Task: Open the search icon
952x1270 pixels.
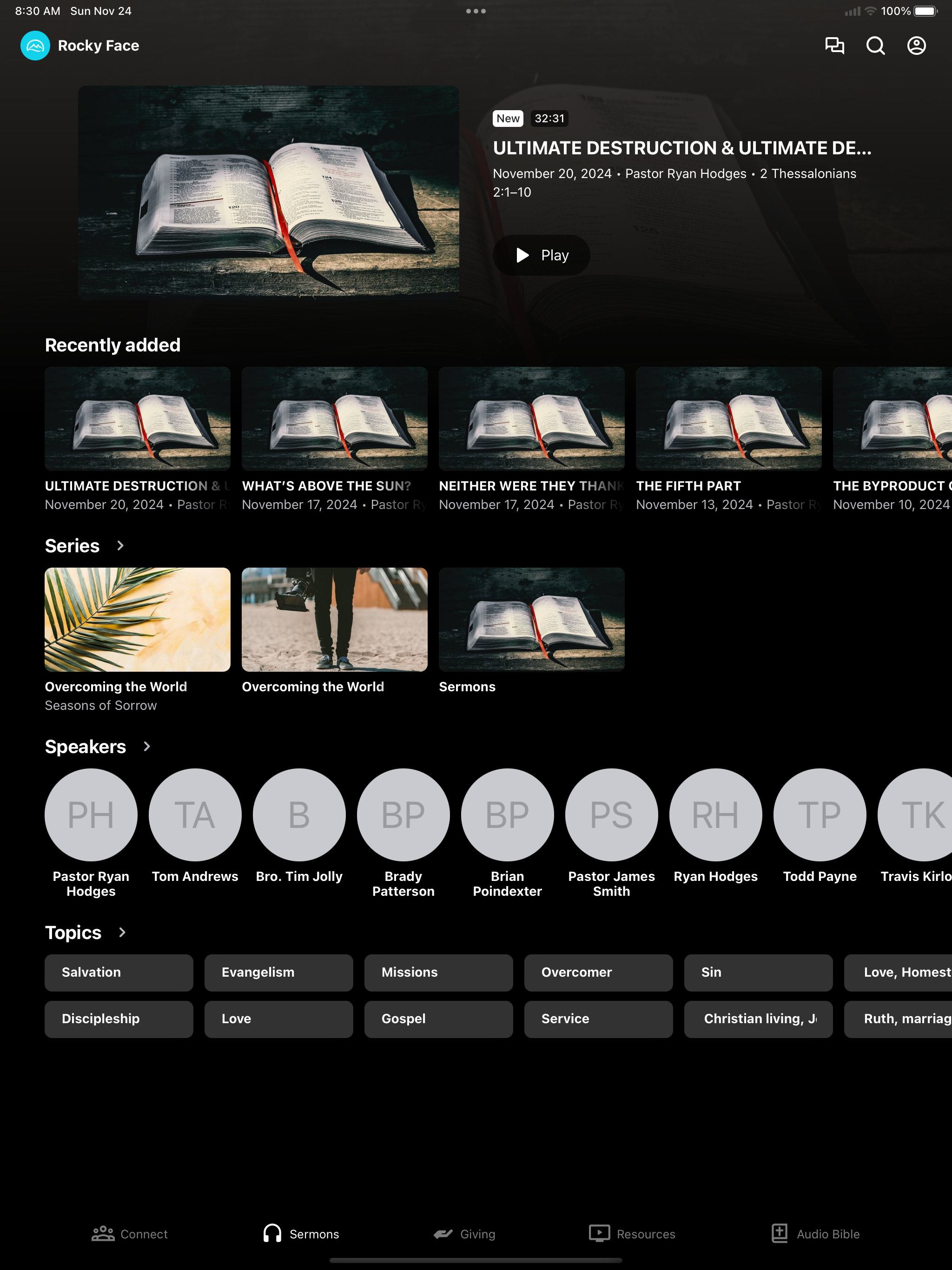Action: 876,46
